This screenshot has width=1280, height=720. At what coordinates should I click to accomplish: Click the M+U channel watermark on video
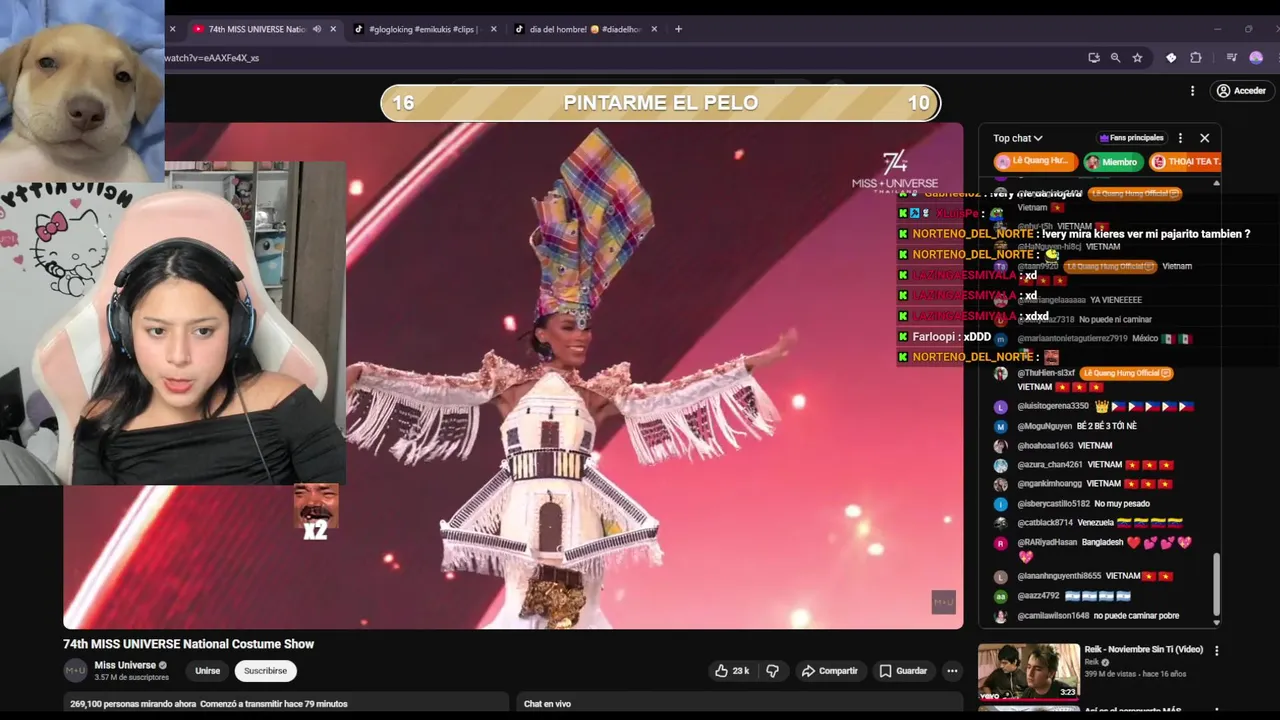pyautogui.click(x=944, y=601)
